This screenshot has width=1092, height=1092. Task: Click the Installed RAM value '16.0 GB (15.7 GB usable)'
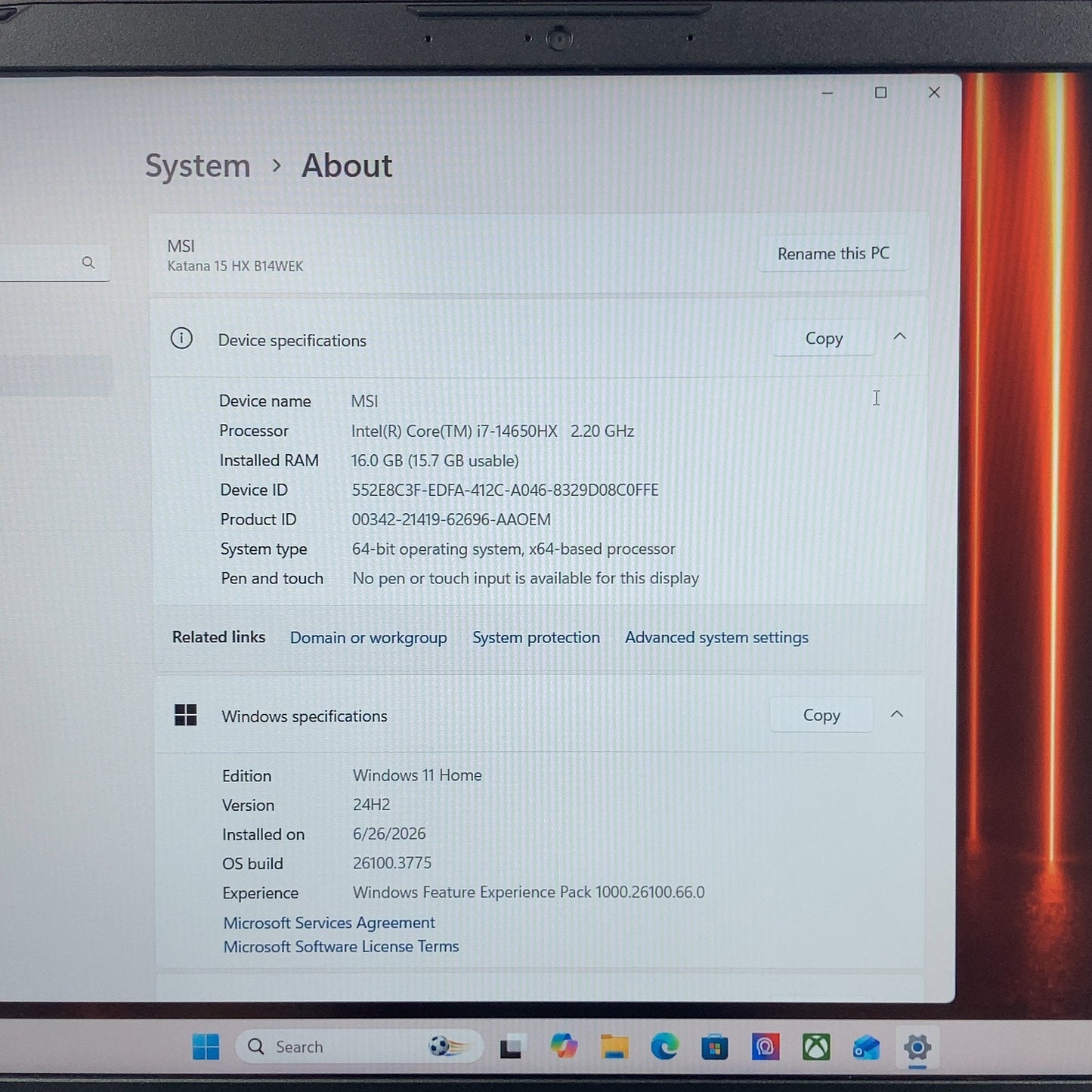click(x=435, y=461)
